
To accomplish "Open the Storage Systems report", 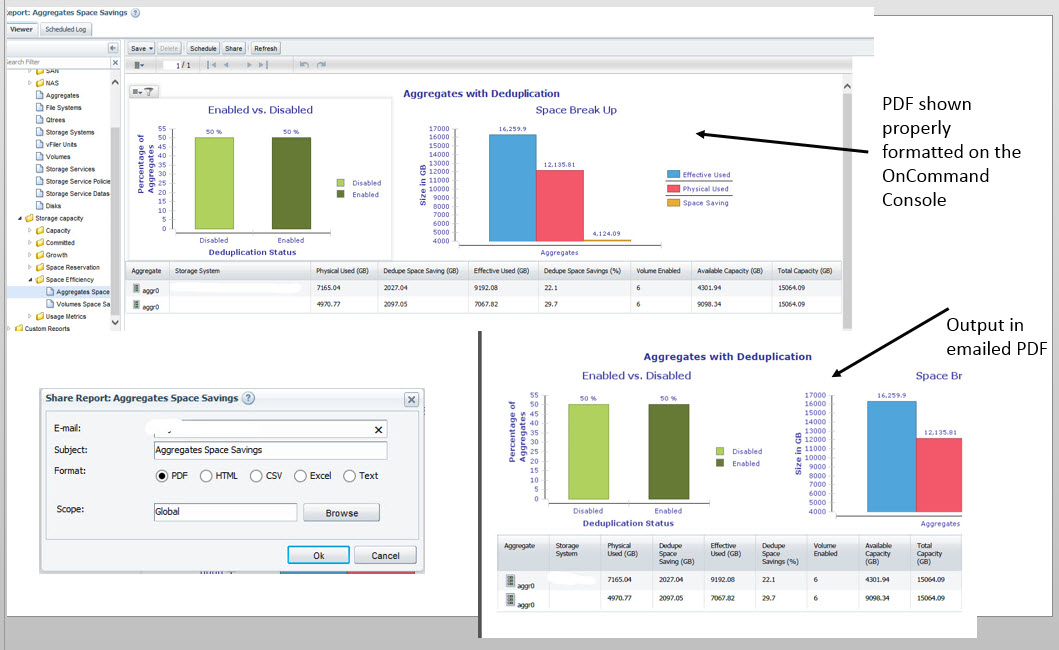I will [x=65, y=132].
